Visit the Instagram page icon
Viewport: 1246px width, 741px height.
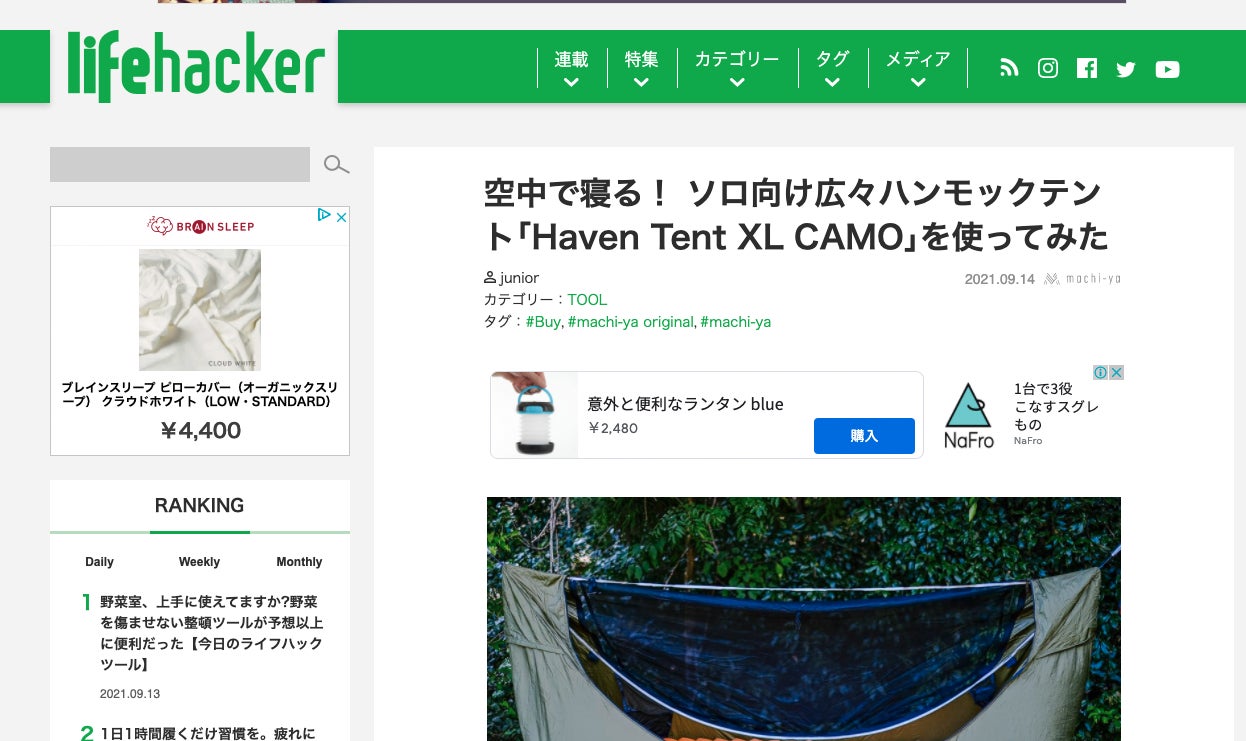tap(1048, 68)
